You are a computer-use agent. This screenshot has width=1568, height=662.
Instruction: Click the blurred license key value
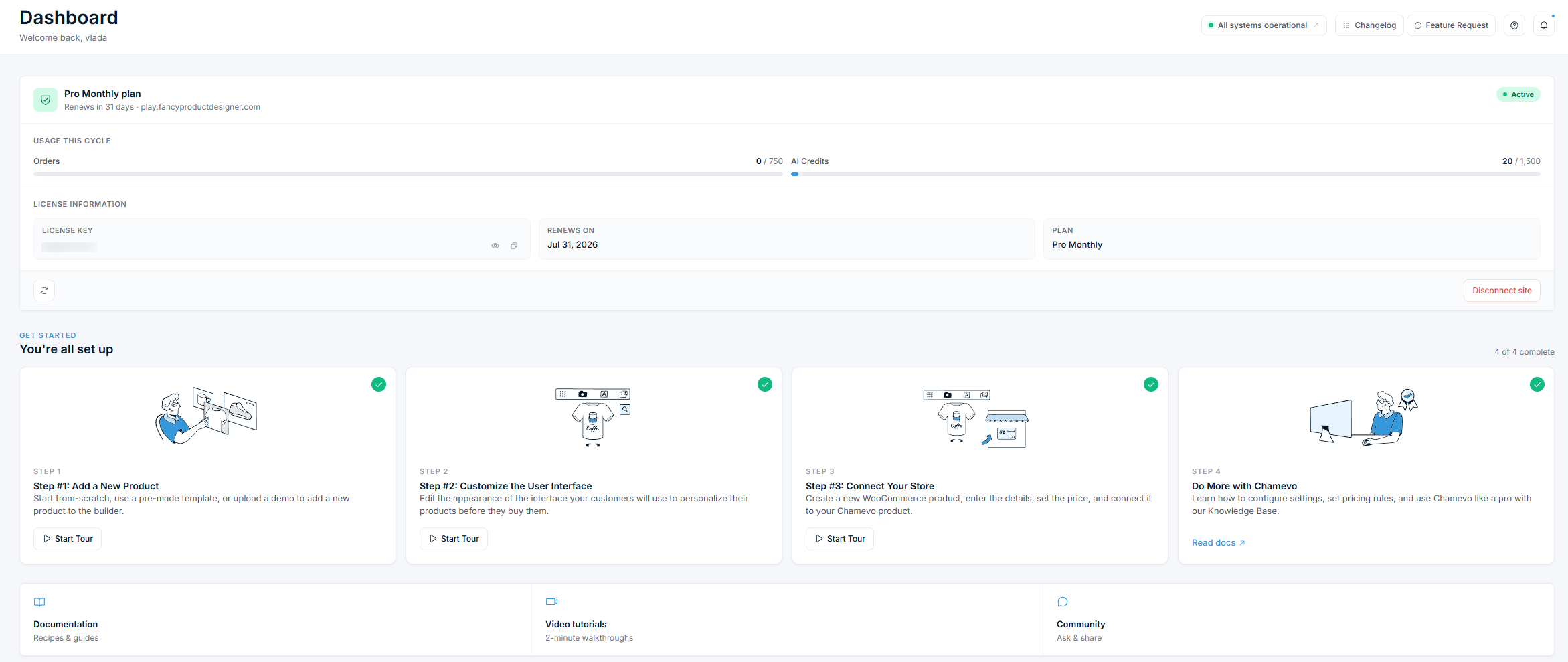70,247
